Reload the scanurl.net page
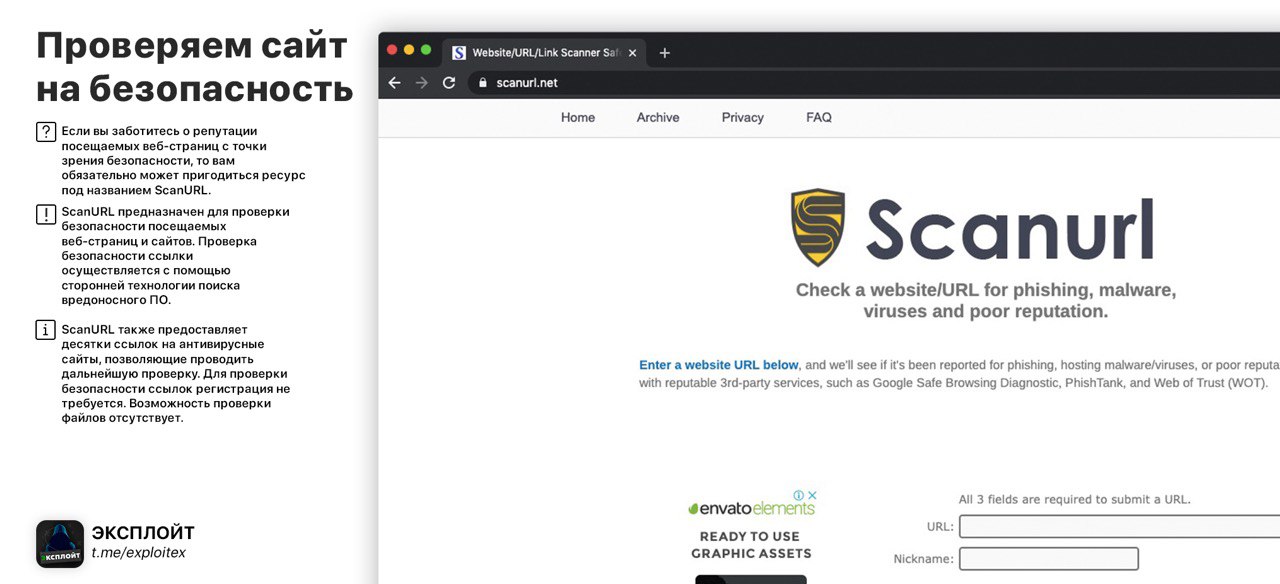 [x=449, y=83]
